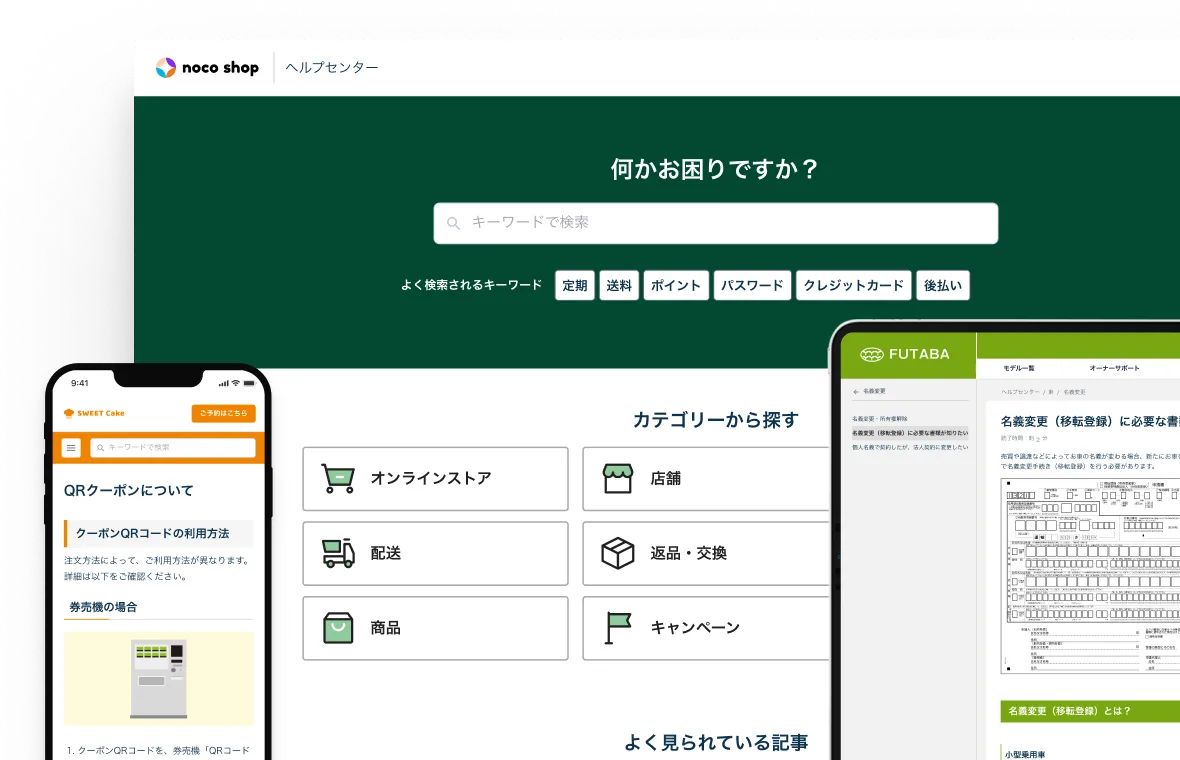Image resolution: width=1180 pixels, height=760 pixels.
Task: Open the hamburger menu in SWEET Cake app
Action: click(x=71, y=448)
